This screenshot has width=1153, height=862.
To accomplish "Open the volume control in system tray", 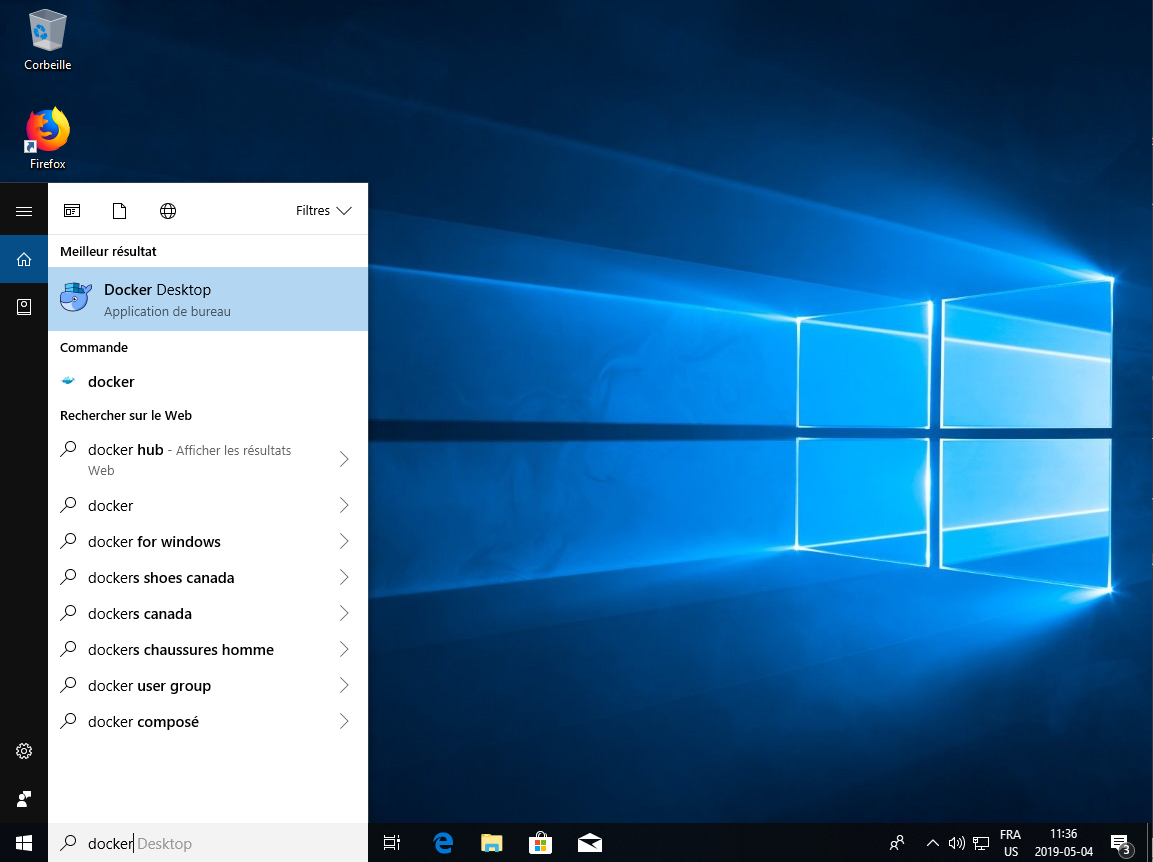I will click(956, 843).
